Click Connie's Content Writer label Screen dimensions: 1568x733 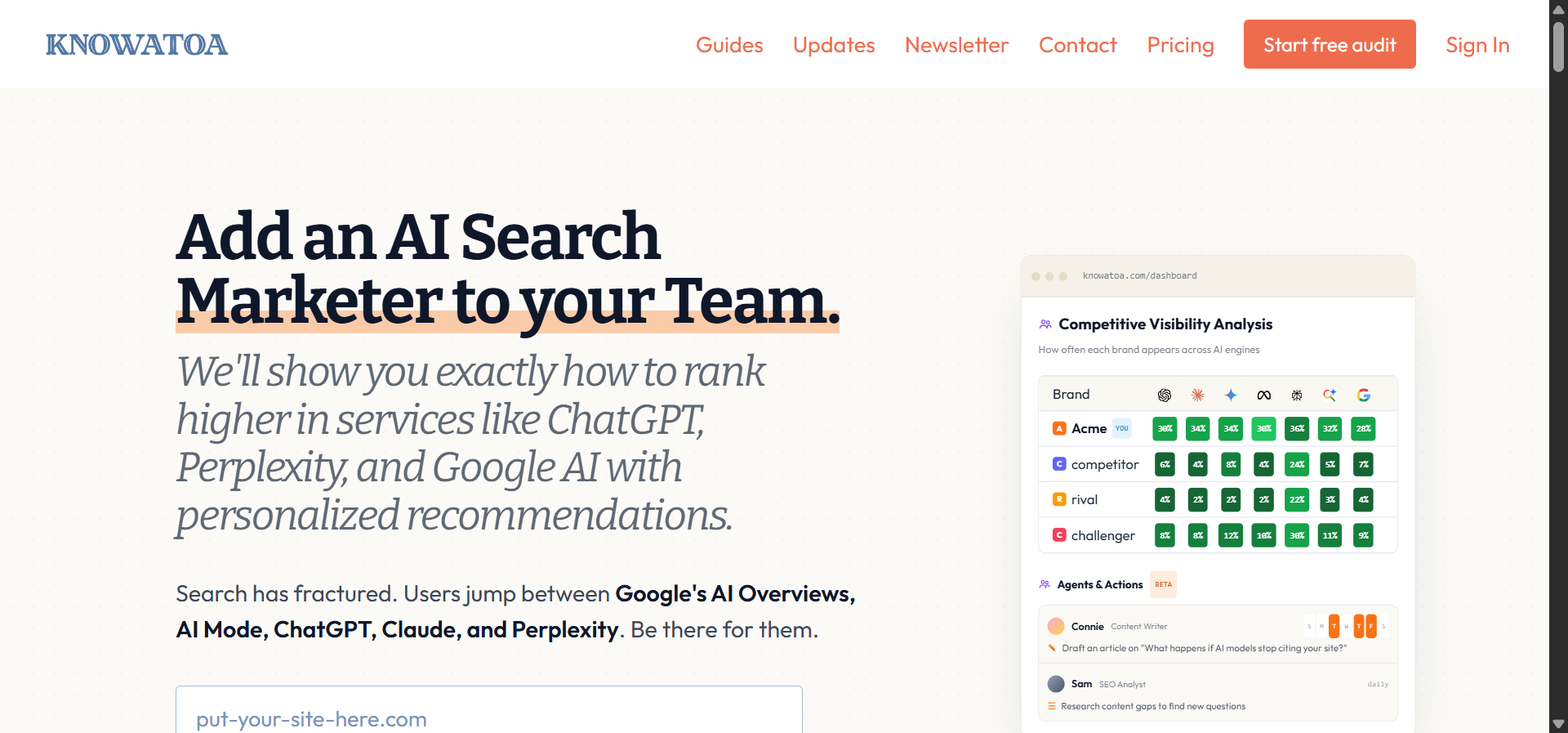(1138, 627)
